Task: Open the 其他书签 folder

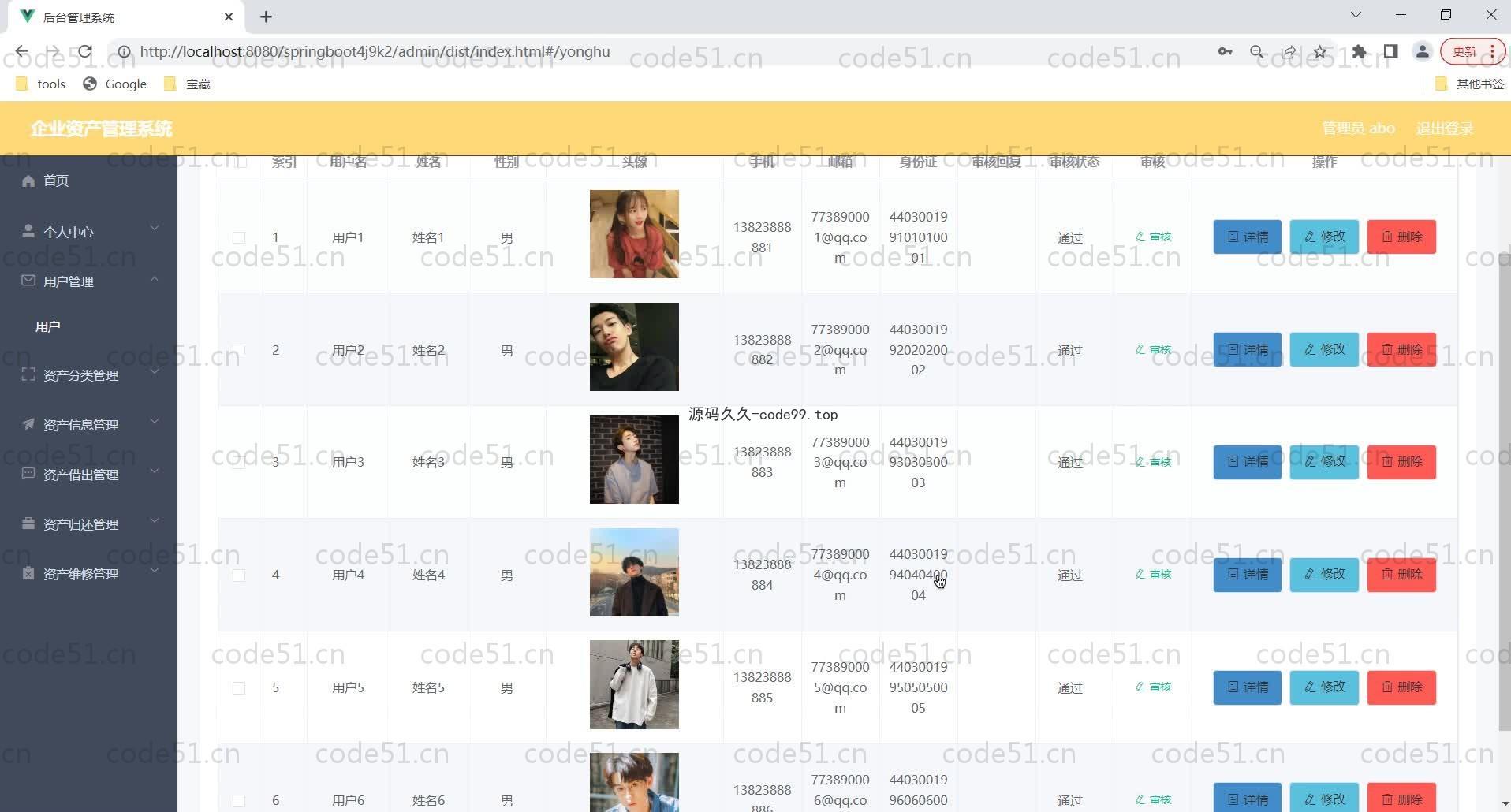Action: tap(1471, 84)
